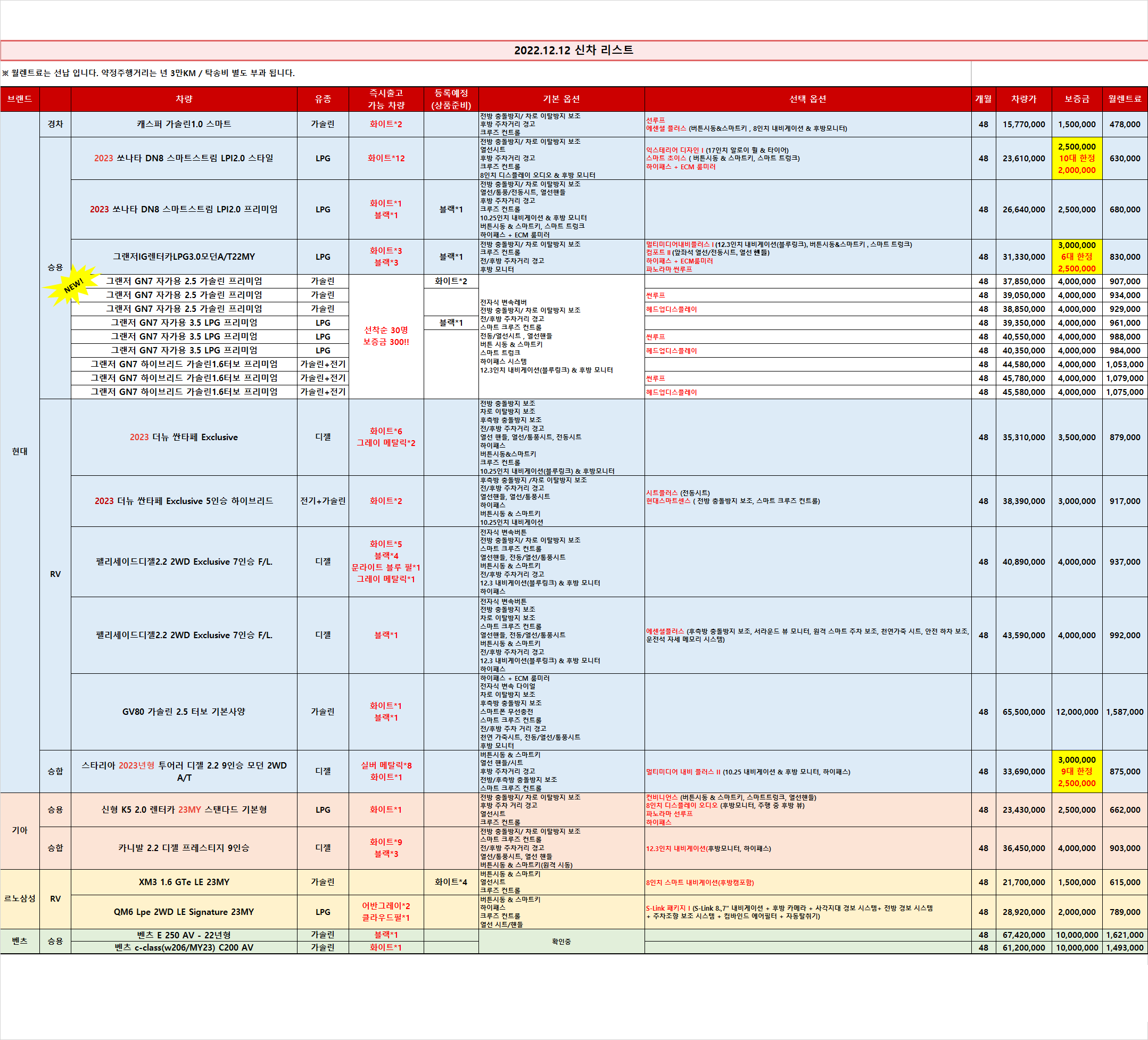1148x1040 pixels.
Task: Click the '확인중' options cell
Action: pos(561,942)
